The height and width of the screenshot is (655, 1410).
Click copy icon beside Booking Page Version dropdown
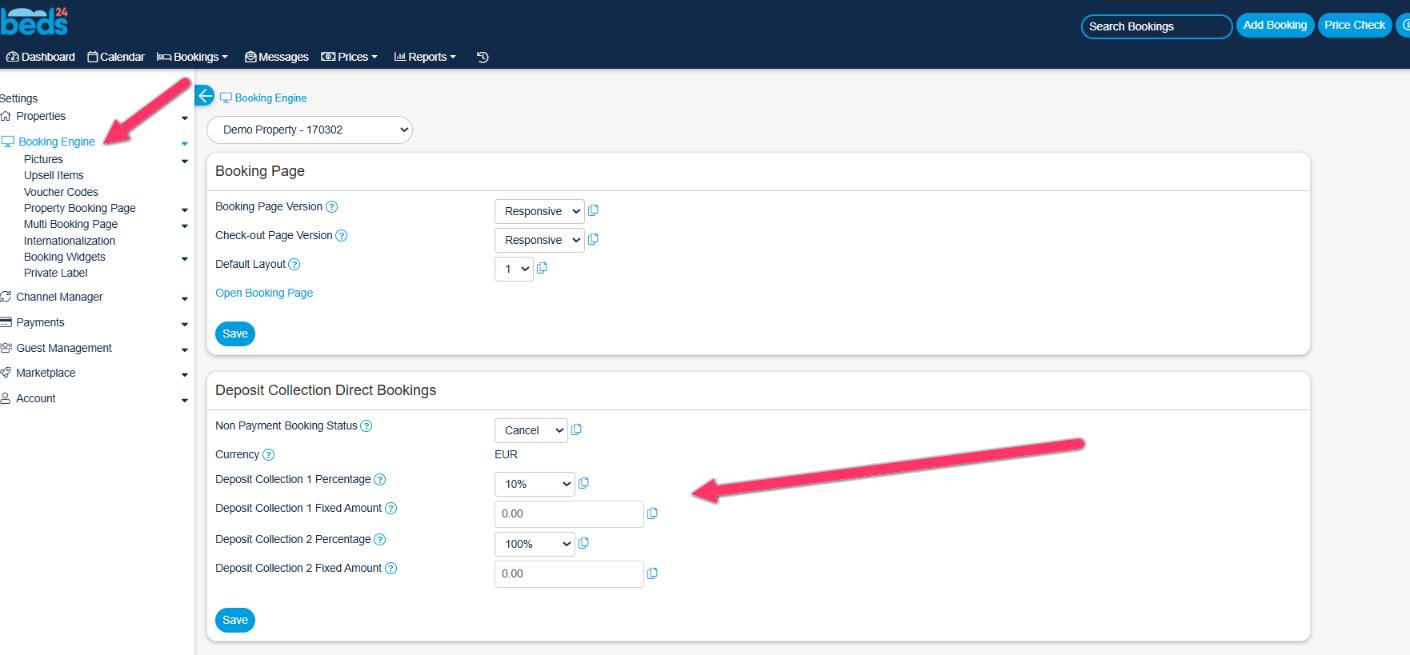[593, 211]
